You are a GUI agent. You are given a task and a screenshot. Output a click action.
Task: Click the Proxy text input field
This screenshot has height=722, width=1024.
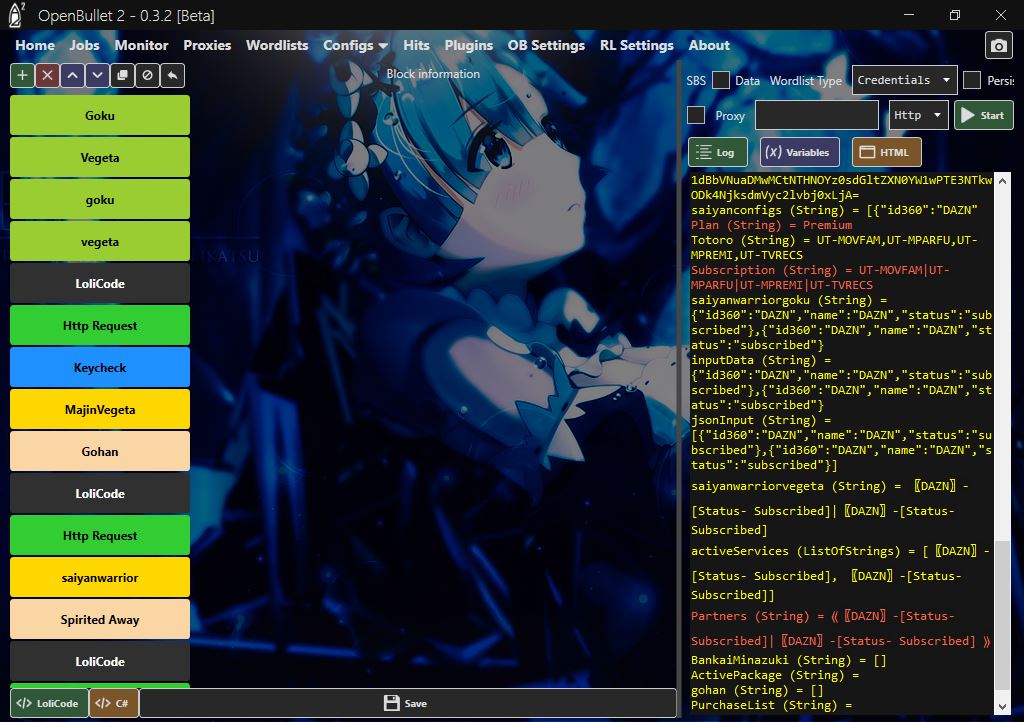point(816,115)
